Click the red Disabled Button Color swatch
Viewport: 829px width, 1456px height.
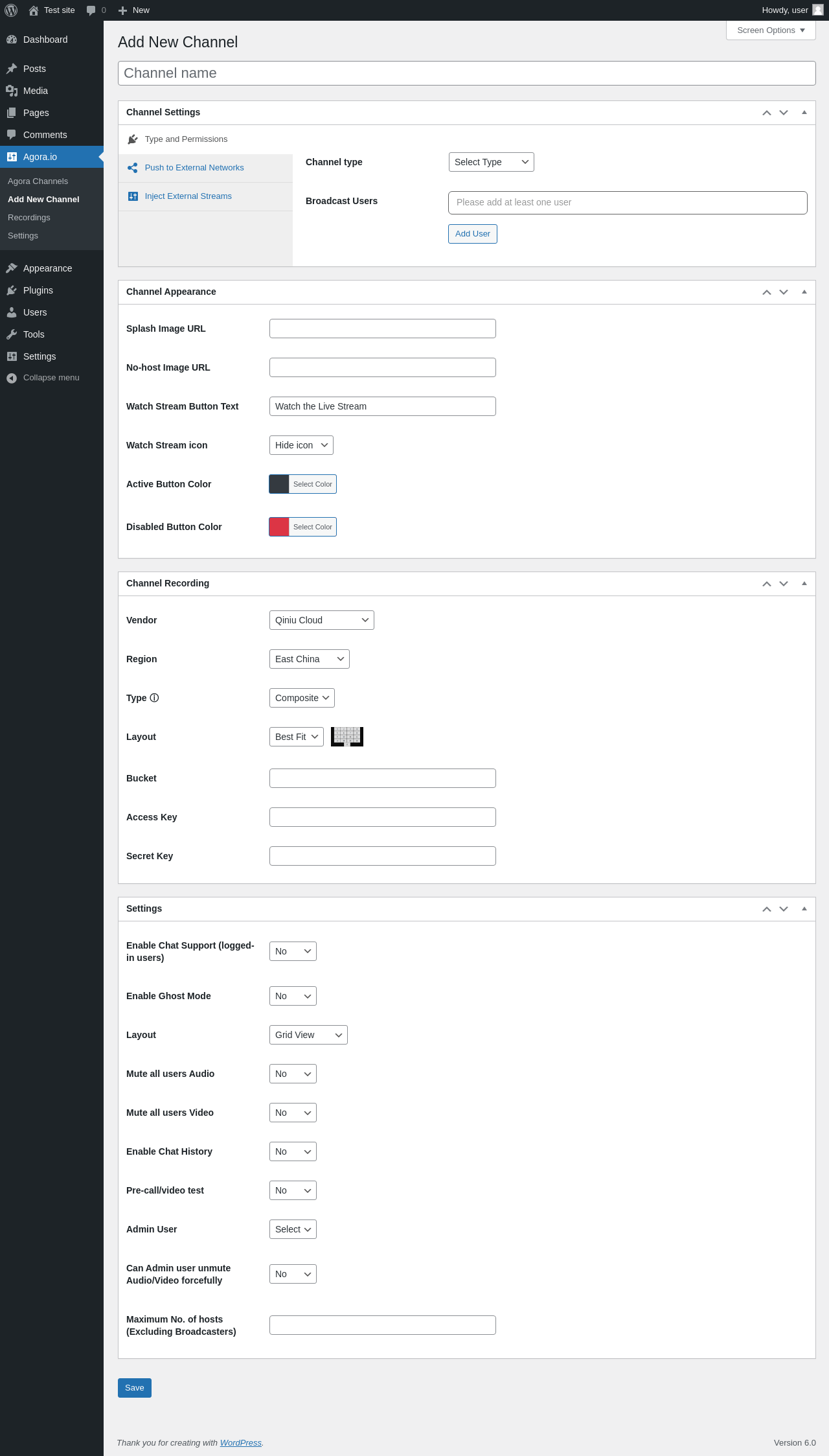click(279, 527)
